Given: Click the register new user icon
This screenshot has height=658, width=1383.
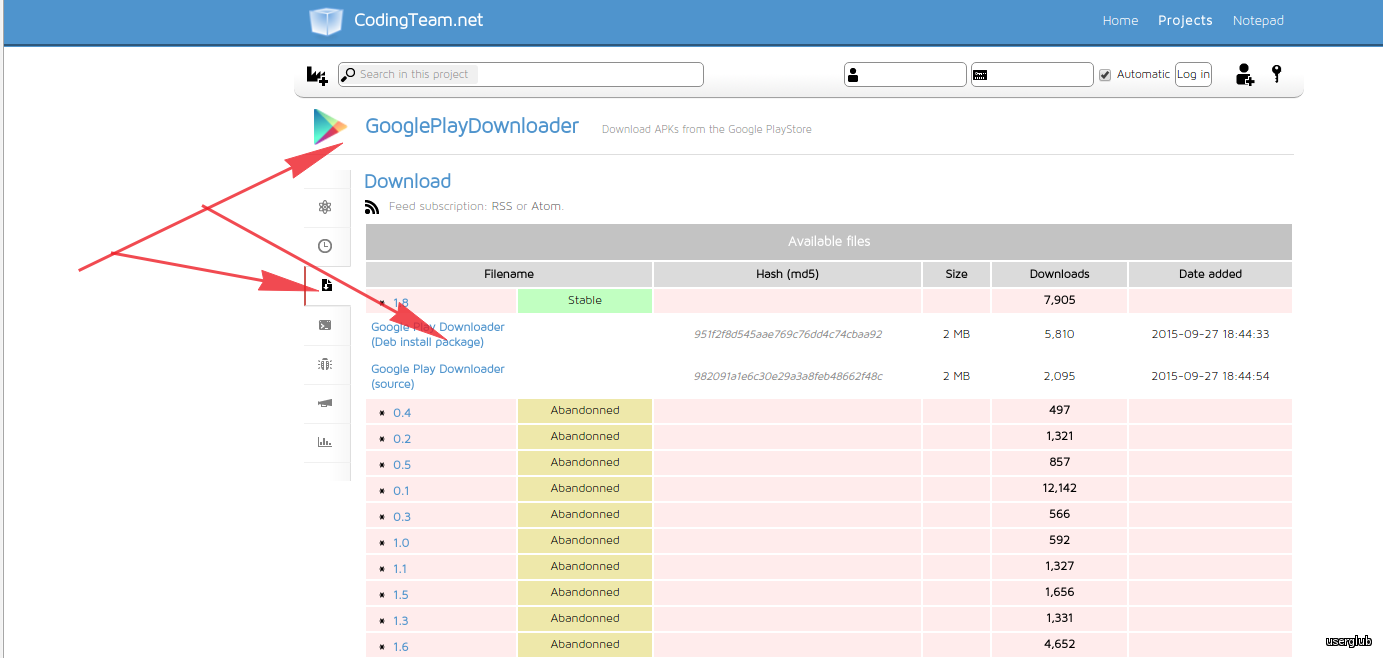Looking at the screenshot, I should (x=1245, y=74).
